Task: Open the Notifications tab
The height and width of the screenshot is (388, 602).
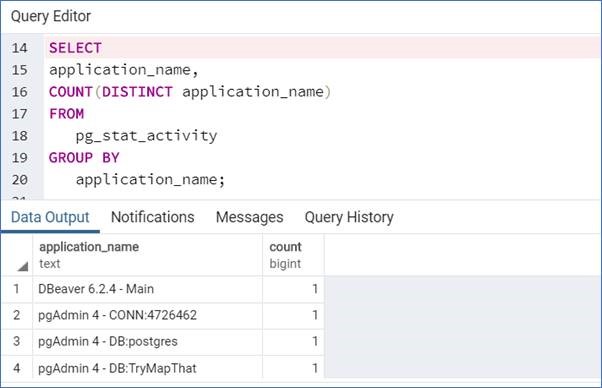Action: click(x=152, y=217)
